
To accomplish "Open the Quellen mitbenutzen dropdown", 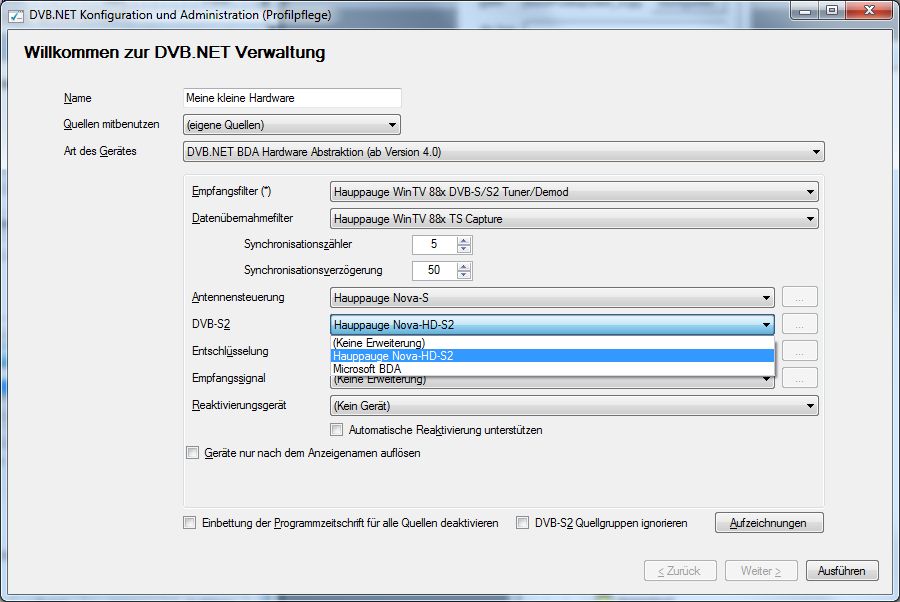I will 291,125.
